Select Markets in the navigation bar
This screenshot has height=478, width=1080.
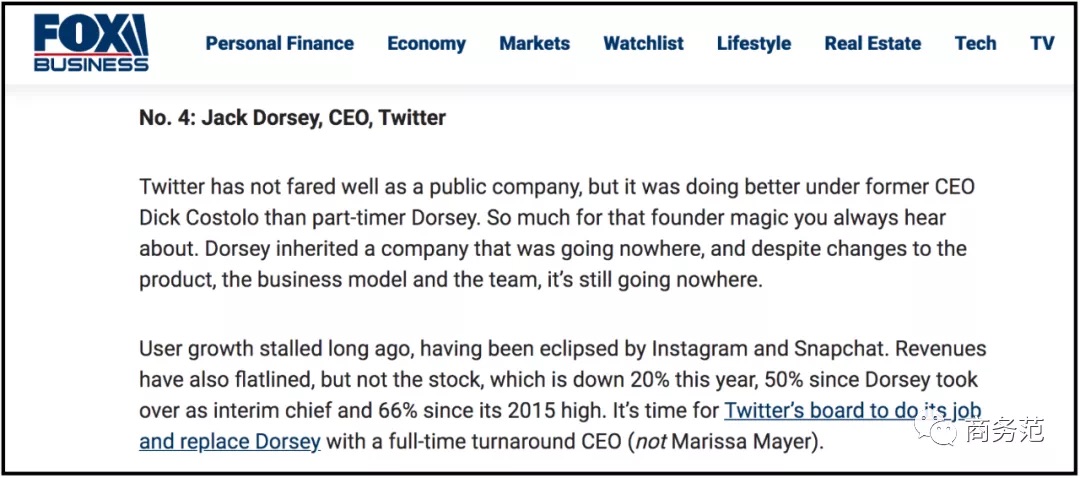534,43
